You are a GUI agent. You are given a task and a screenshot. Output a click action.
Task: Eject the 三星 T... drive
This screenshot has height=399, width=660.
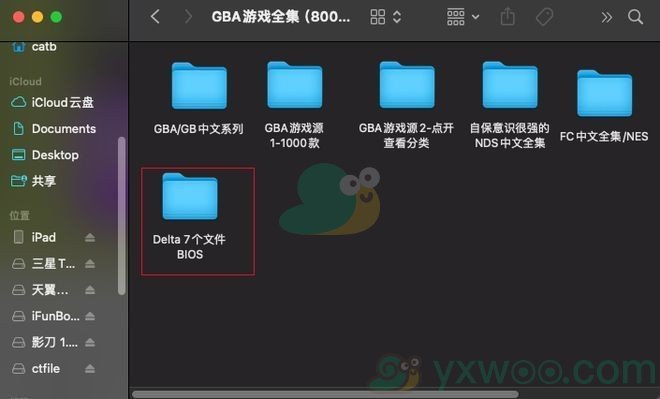[x=90, y=264]
